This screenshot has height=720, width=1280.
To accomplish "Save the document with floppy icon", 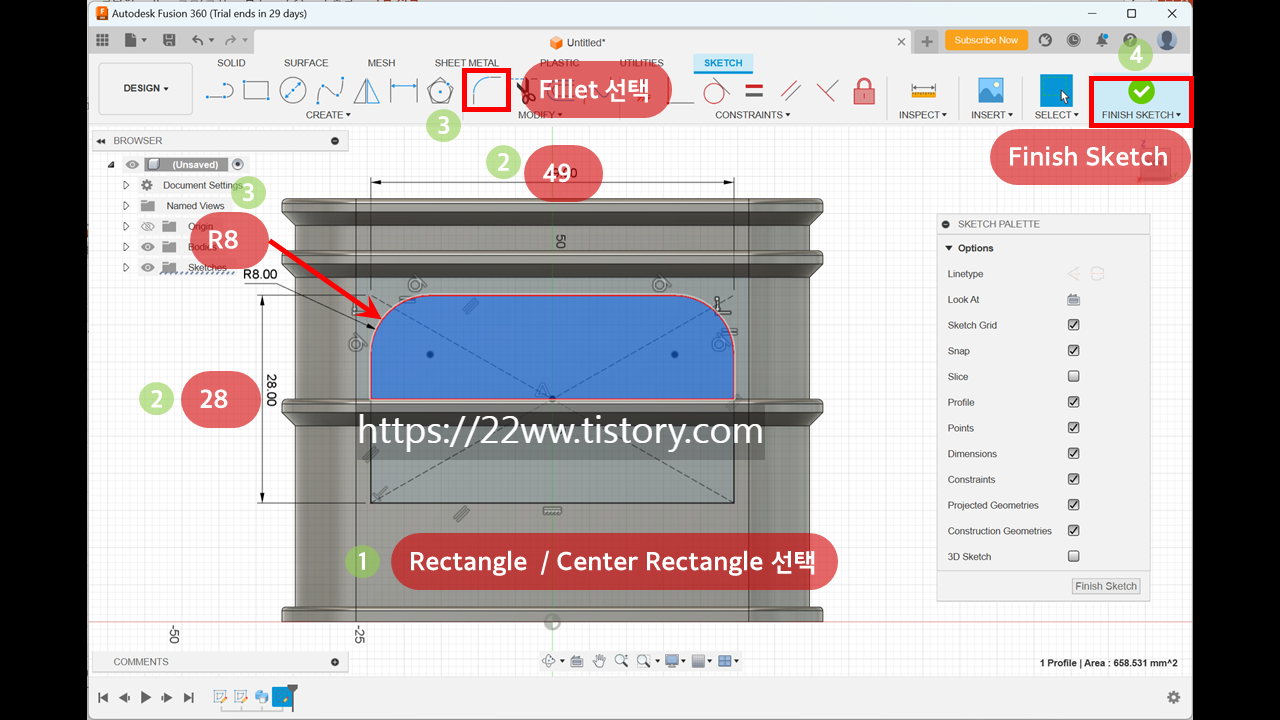I will (169, 40).
